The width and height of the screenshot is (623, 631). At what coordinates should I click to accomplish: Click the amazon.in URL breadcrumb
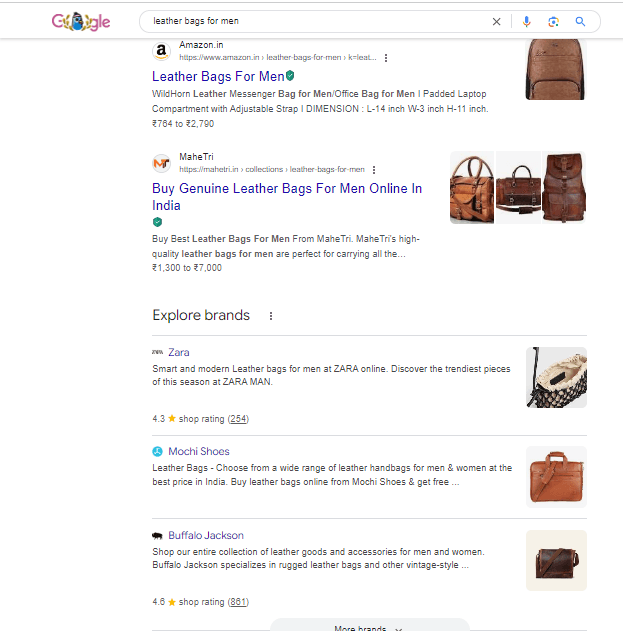(x=278, y=58)
